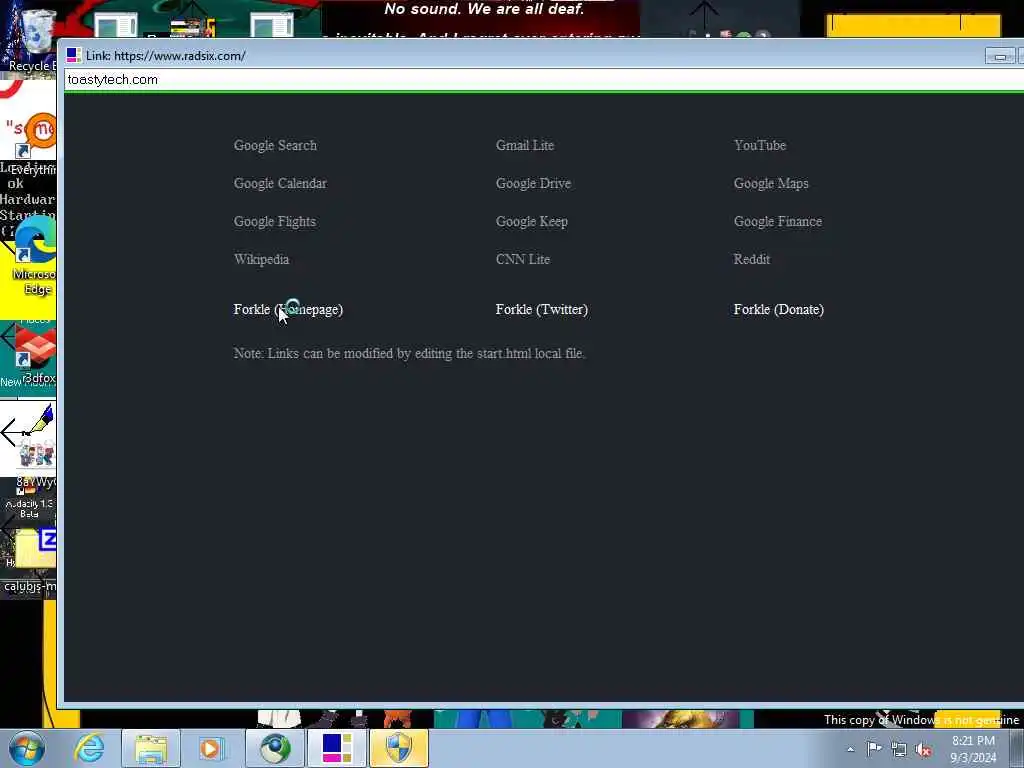The height and width of the screenshot is (768, 1024).
Task: Switch to the Link browser taskbar button
Action: coord(336,748)
